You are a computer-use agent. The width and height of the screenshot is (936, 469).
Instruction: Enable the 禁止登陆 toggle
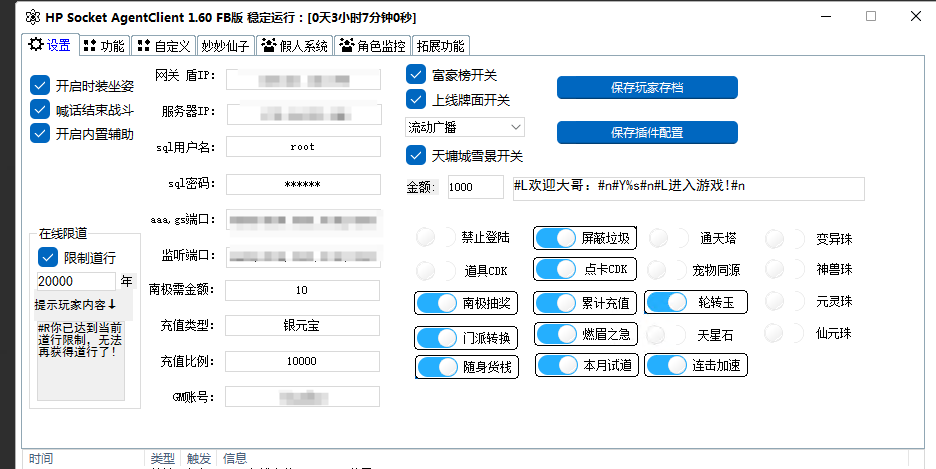click(435, 237)
